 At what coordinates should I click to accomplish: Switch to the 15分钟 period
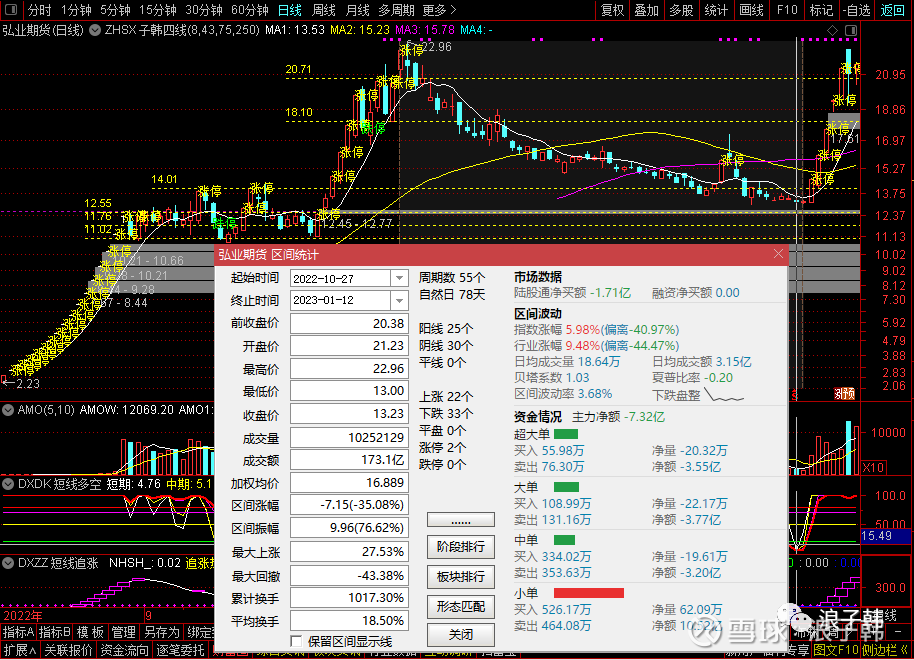tap(157, 10)
